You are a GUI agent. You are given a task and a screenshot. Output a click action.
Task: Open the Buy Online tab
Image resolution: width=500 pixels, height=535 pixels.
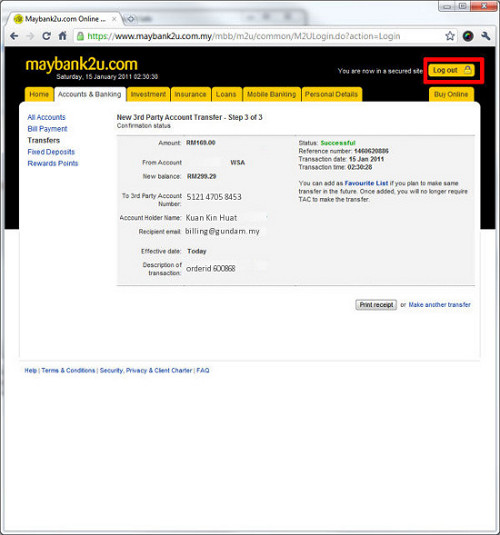pyautogui.click(x=451, y=94)
